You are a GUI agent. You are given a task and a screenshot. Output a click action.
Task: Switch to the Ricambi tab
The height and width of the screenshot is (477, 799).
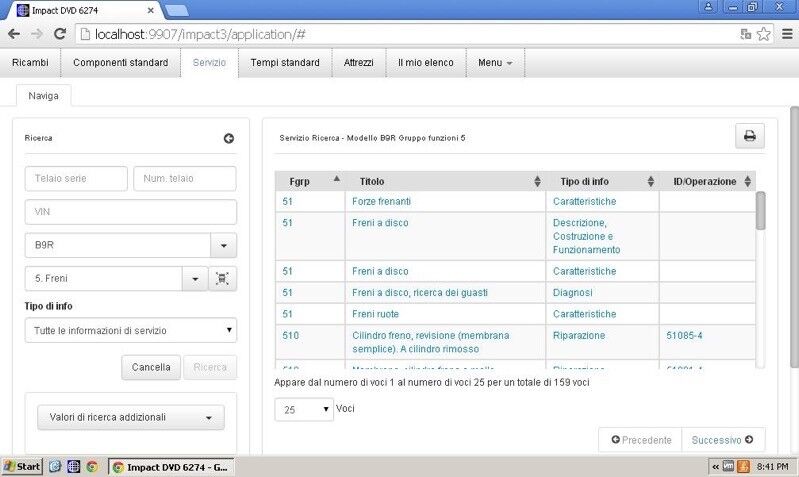(x=30, y=62)
